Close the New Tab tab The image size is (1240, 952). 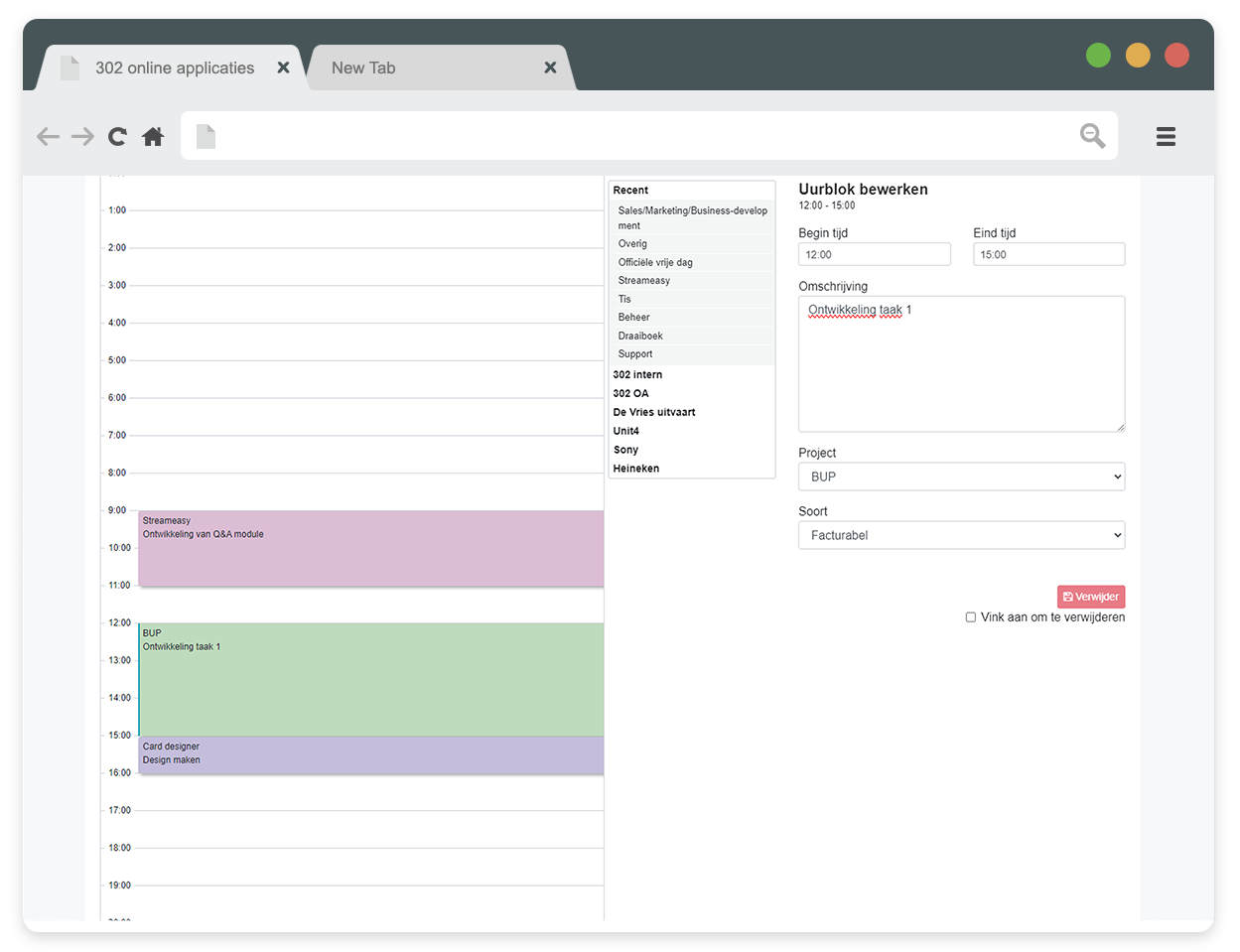[x=550, y=68]
